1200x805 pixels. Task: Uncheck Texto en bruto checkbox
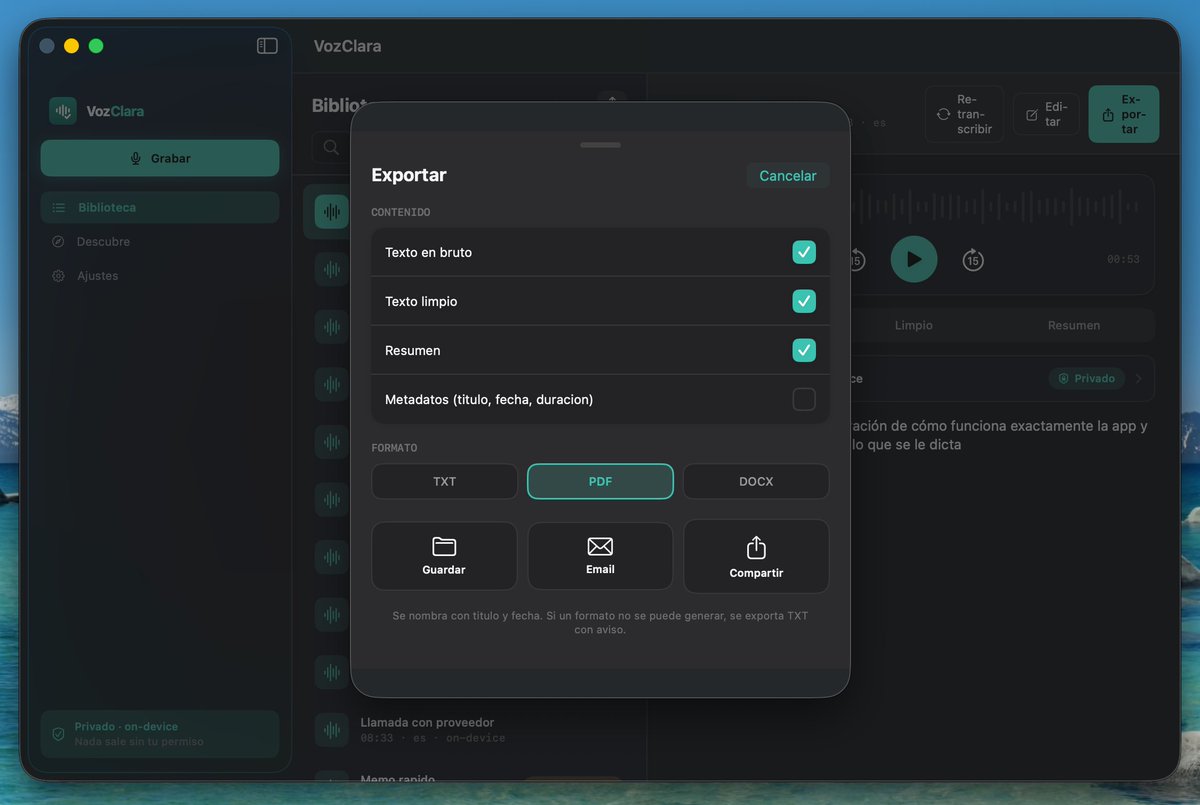click(x=804, y=252)
